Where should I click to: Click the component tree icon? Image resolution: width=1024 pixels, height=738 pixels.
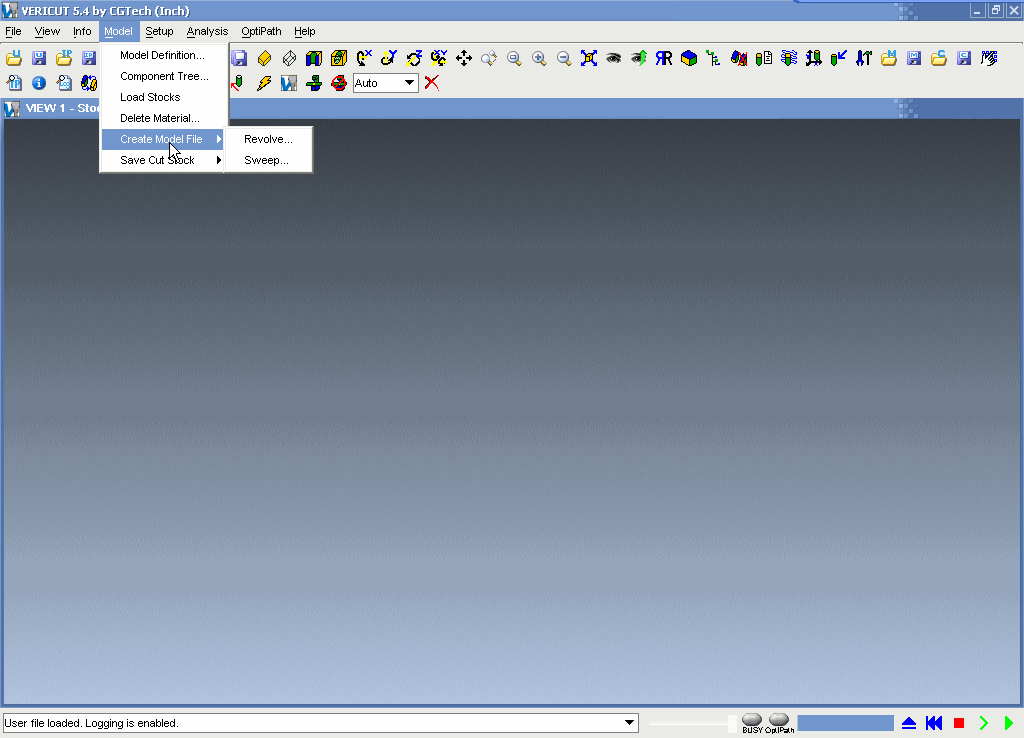tap(713, 58)
